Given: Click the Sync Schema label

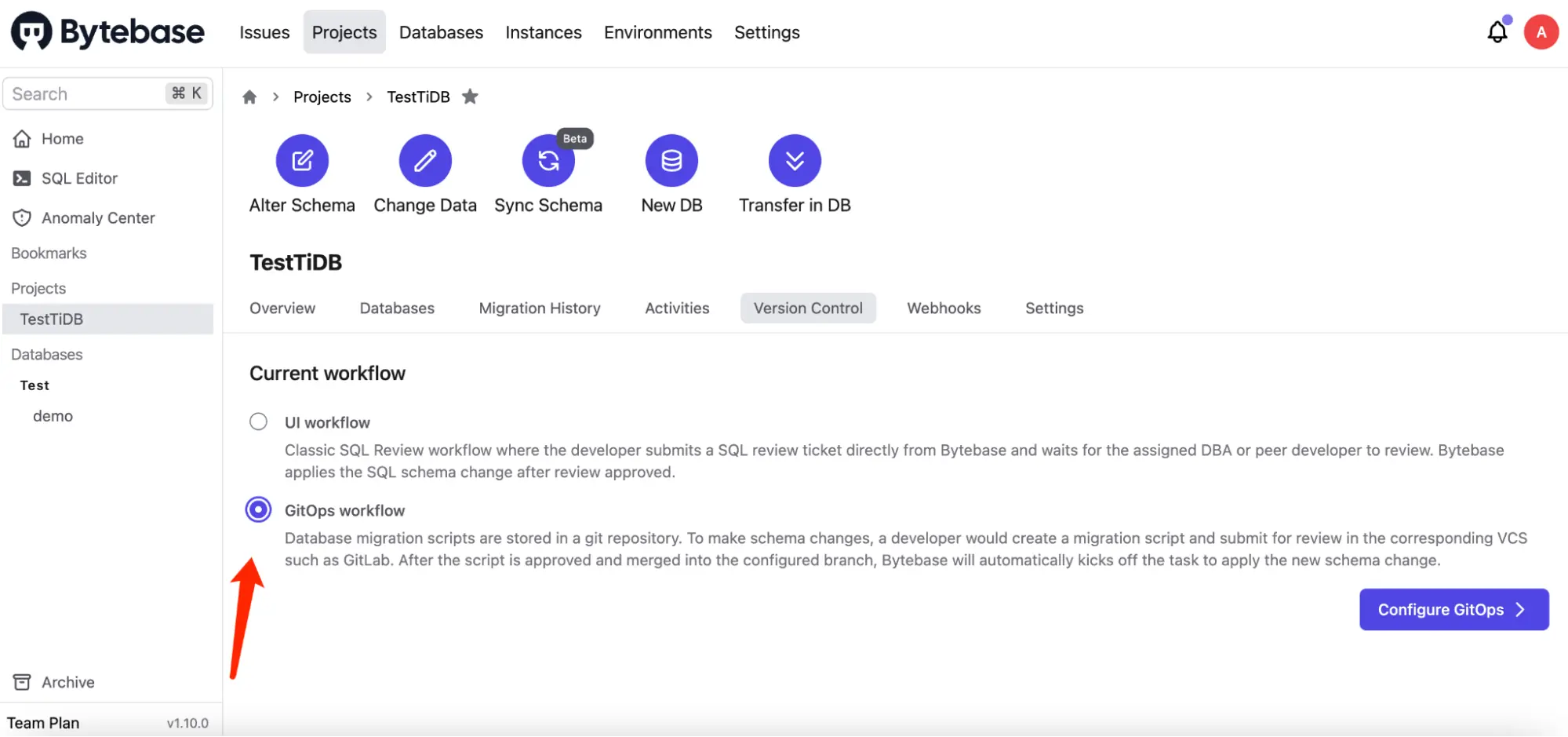Looking at the screenshot, I should click(x=548, y=205).
